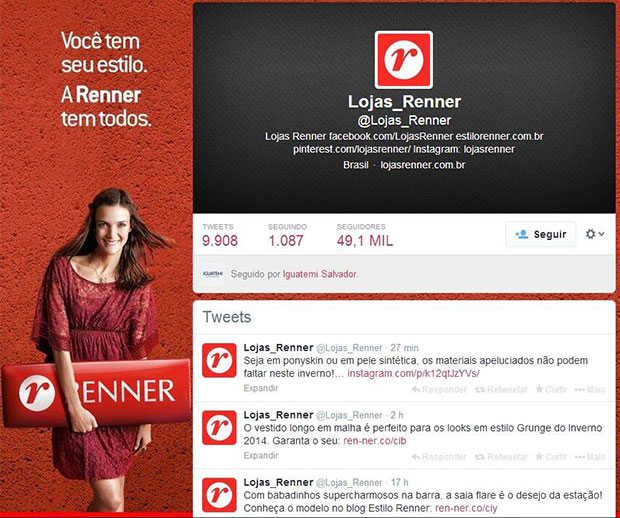Retweet the vestido longo Grunge tweet
The width and height of the screenshot is (620, 518).
tap(501, 457)
